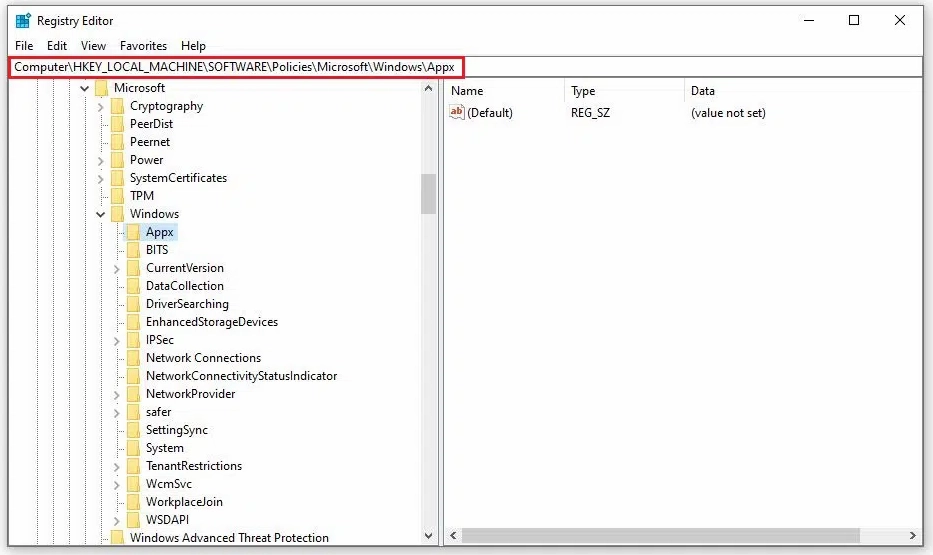
Task: Collapse the Windows key node
Action: [101, 214]
